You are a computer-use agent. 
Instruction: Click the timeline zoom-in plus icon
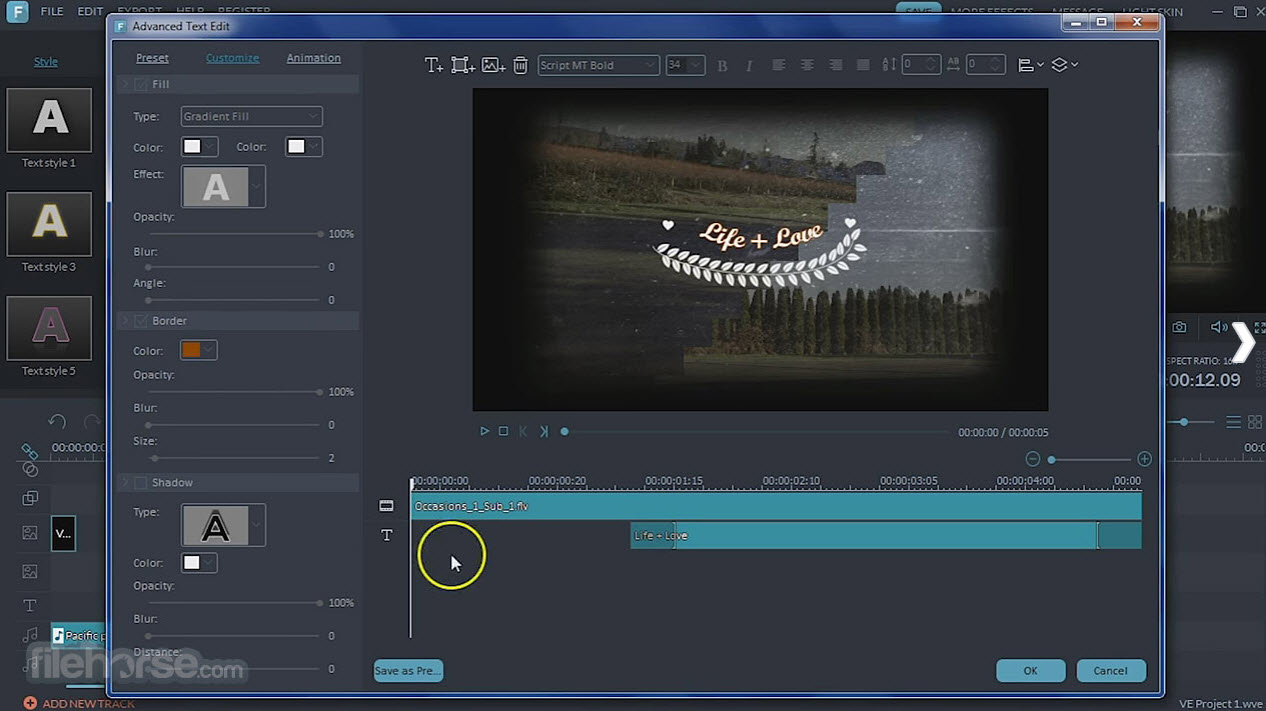click(x=1144, y=459)
